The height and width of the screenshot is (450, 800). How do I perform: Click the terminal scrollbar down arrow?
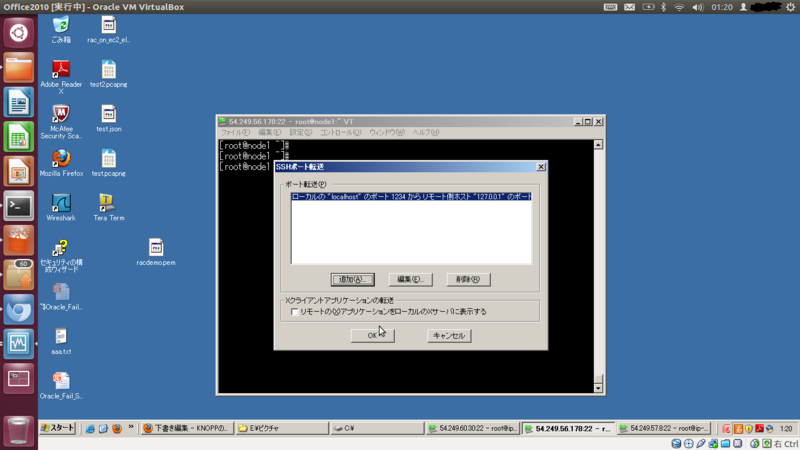coord(598,388)
